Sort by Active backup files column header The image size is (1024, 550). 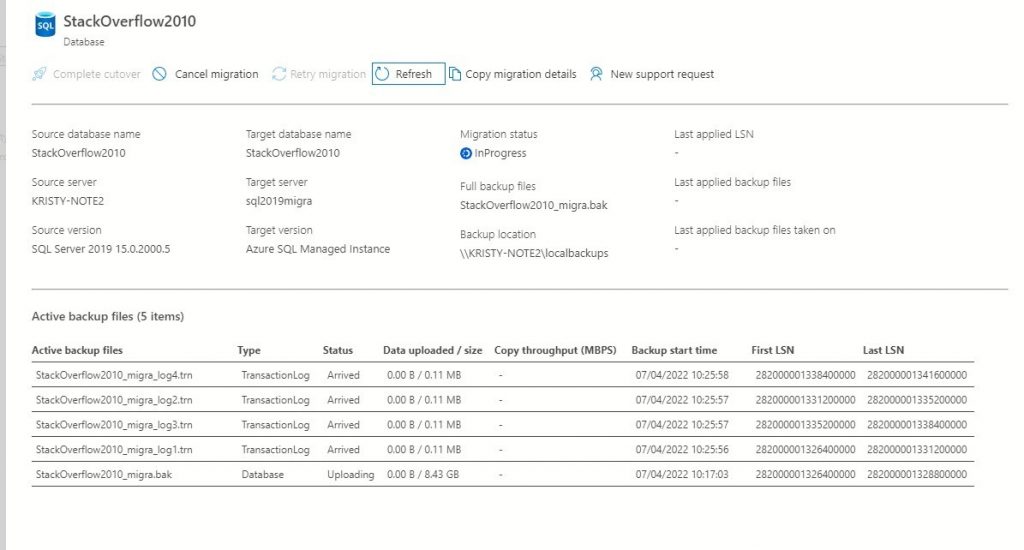pos(77,350)
